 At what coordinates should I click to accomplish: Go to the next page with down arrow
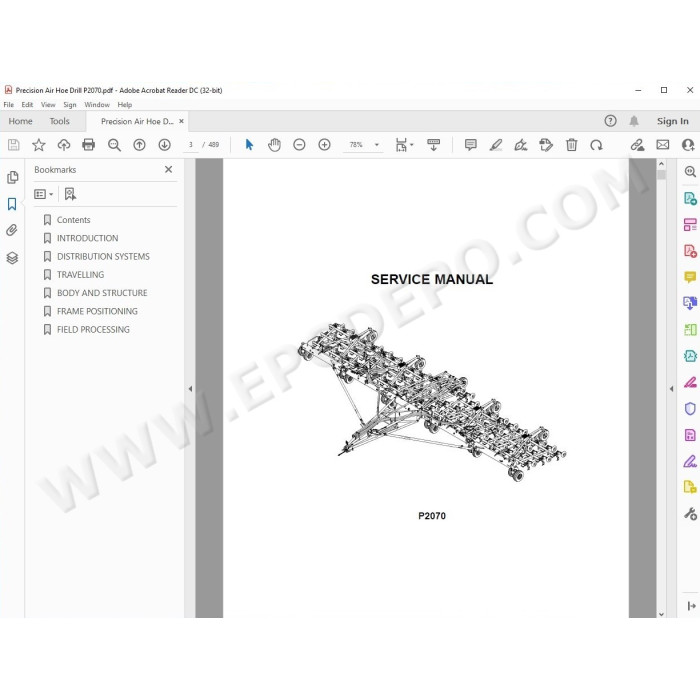click(164, 145)
